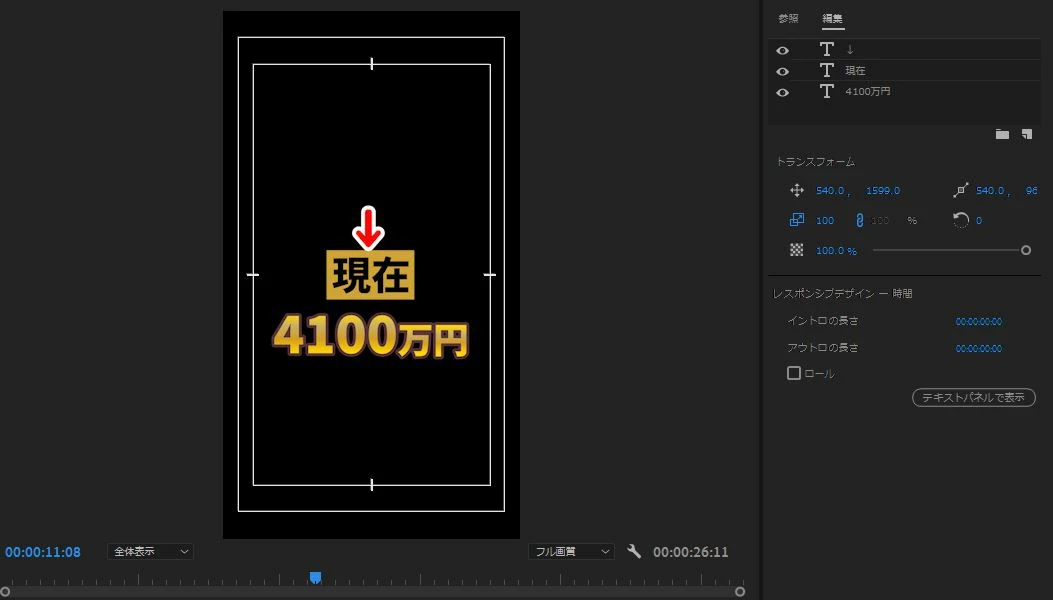
Task: Select the ↓ layer name
Action: click(850, 50)
